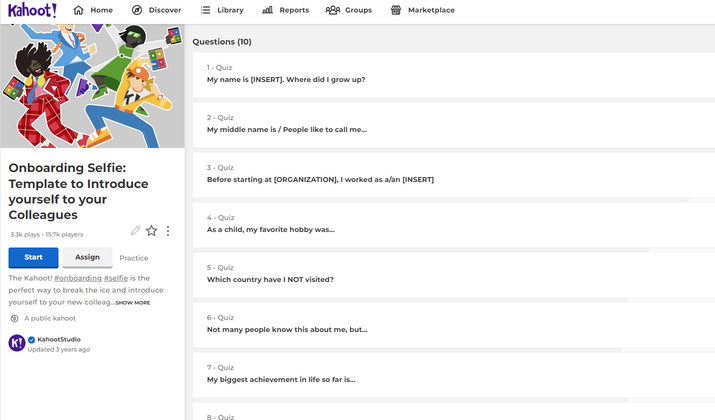Expand question 3 'Before starting at [ORGANIZATION]'
Viewport: 715px width, 420px height.
454,175
